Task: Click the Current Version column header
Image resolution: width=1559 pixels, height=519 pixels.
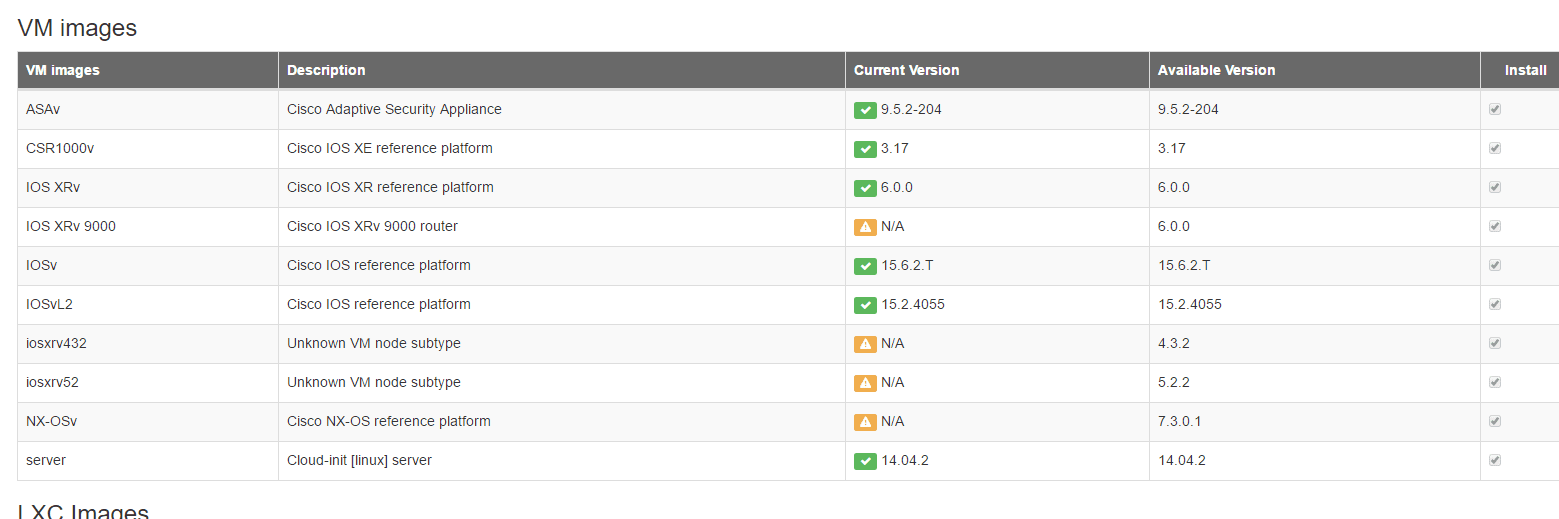Action: [906, 70]
